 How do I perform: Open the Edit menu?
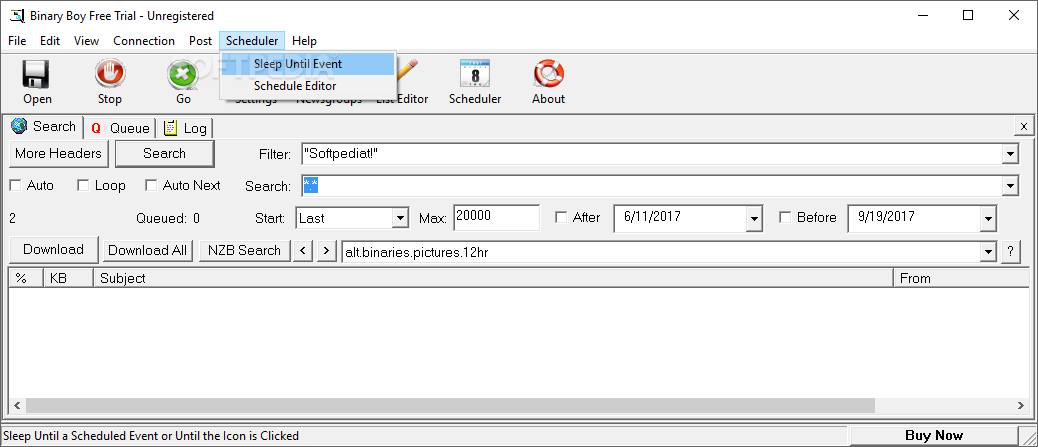pos(50,40)
